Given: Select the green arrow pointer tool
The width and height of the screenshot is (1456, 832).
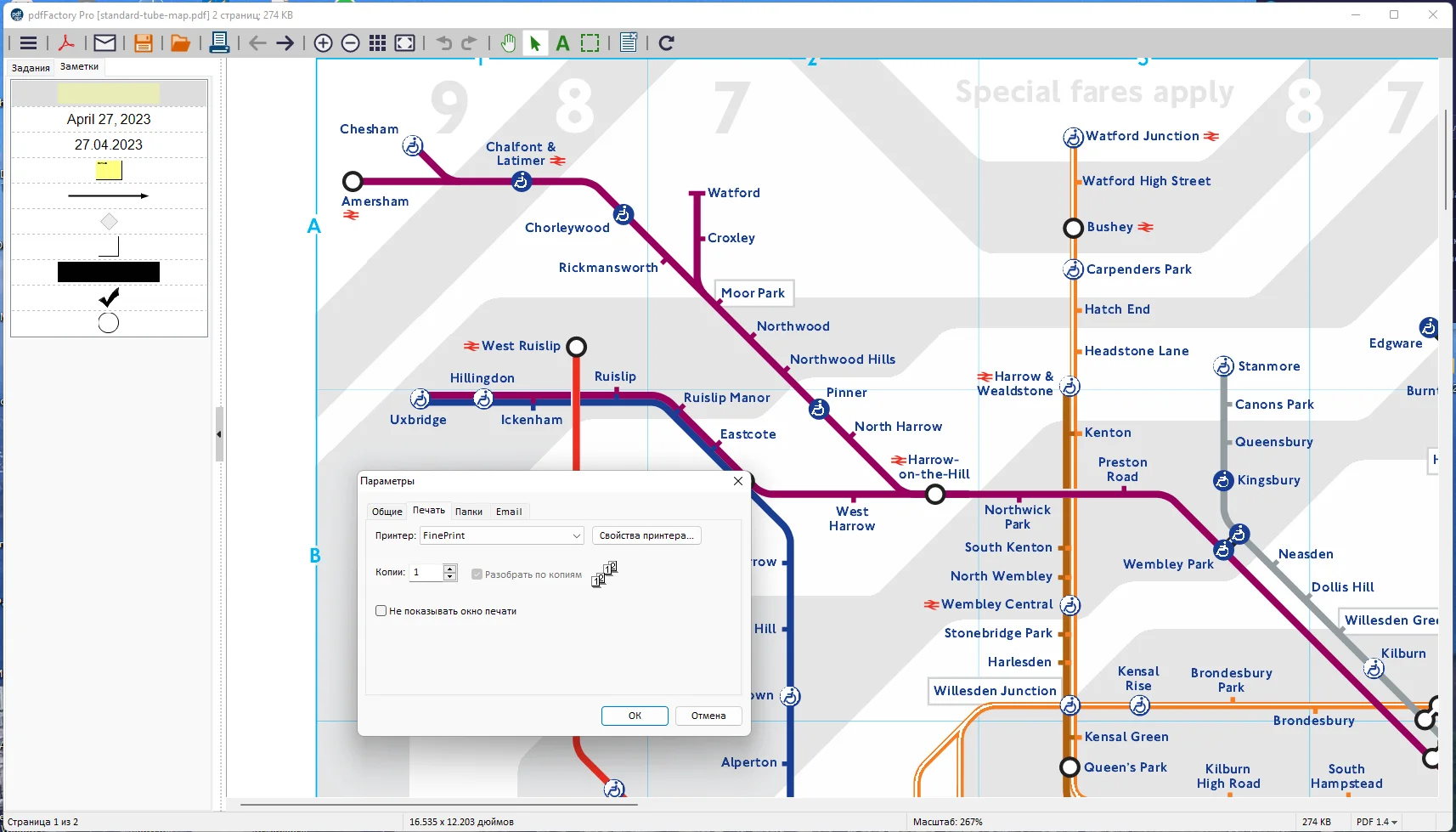Looking at the screenshot, I should (x=535, y=43).
